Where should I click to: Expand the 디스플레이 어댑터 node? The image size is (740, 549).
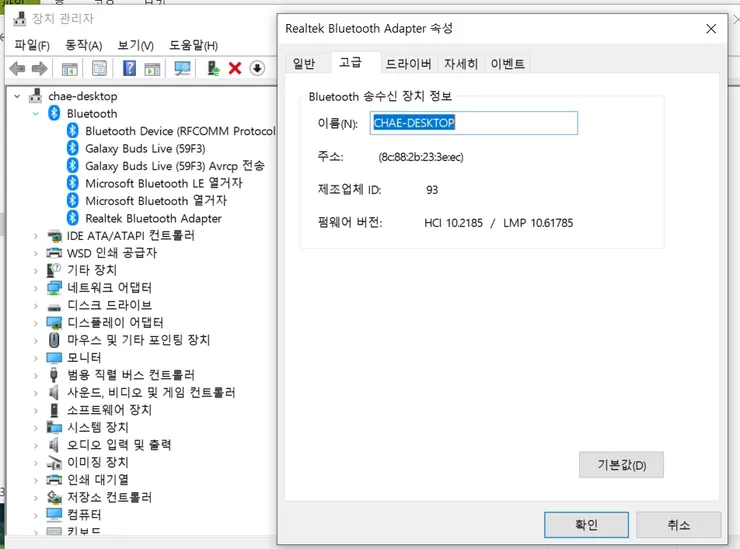pos(35,323)
